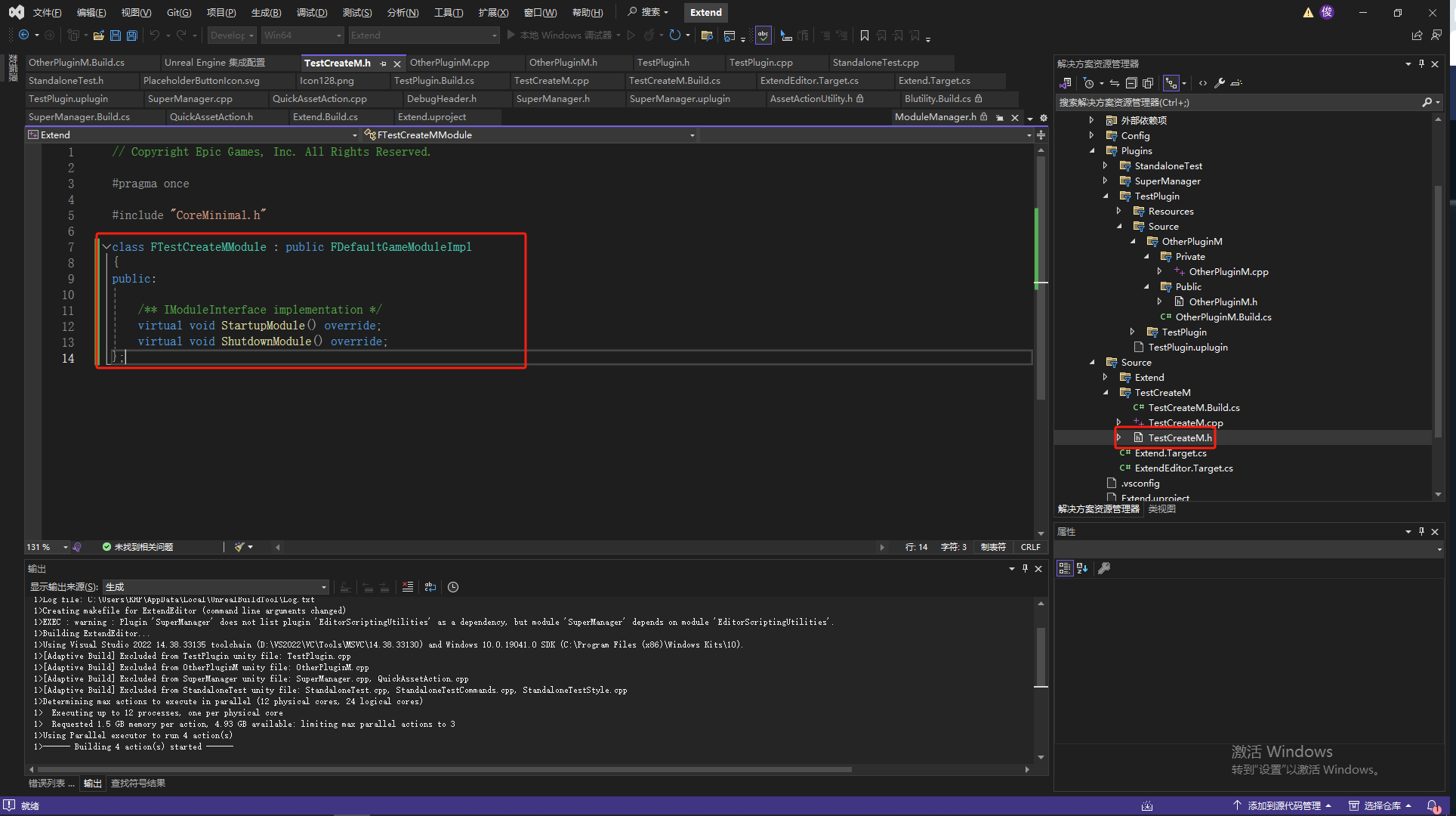
Task: Click 添加到源代码管理 in status bar
Action: 1283,806
